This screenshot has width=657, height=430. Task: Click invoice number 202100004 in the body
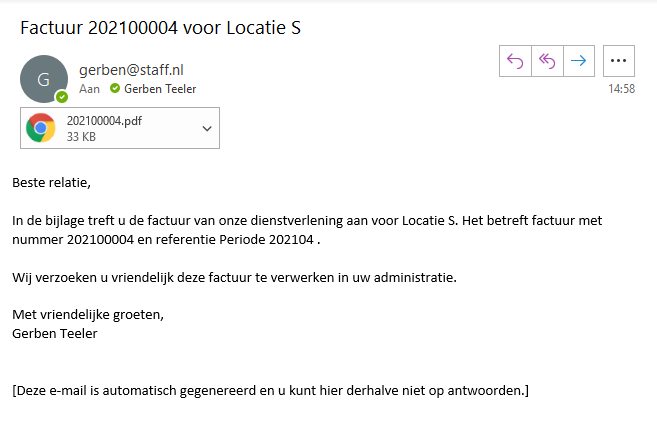point(100,240)
